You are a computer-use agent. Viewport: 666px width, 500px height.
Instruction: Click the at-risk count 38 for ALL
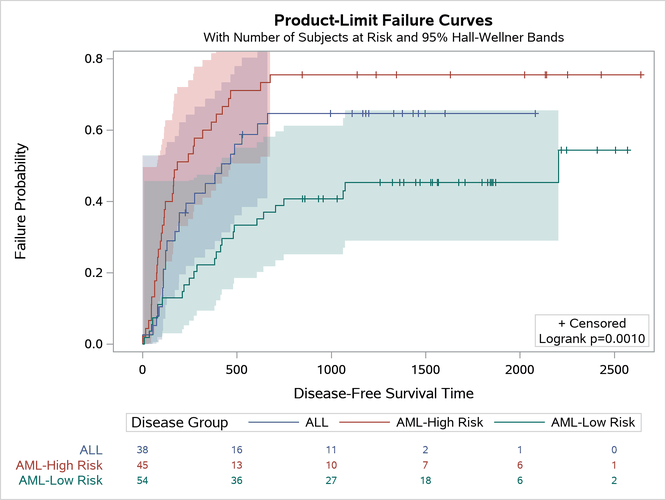pos(143,450)
